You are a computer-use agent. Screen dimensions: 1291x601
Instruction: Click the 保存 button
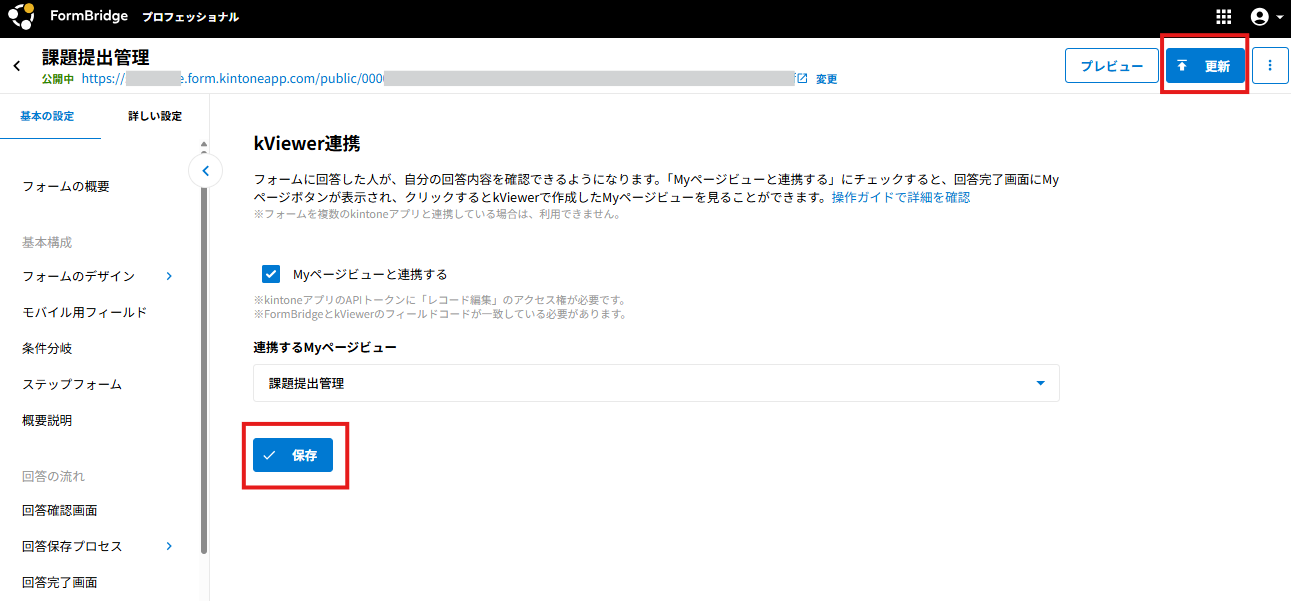[x=293, y=455]
